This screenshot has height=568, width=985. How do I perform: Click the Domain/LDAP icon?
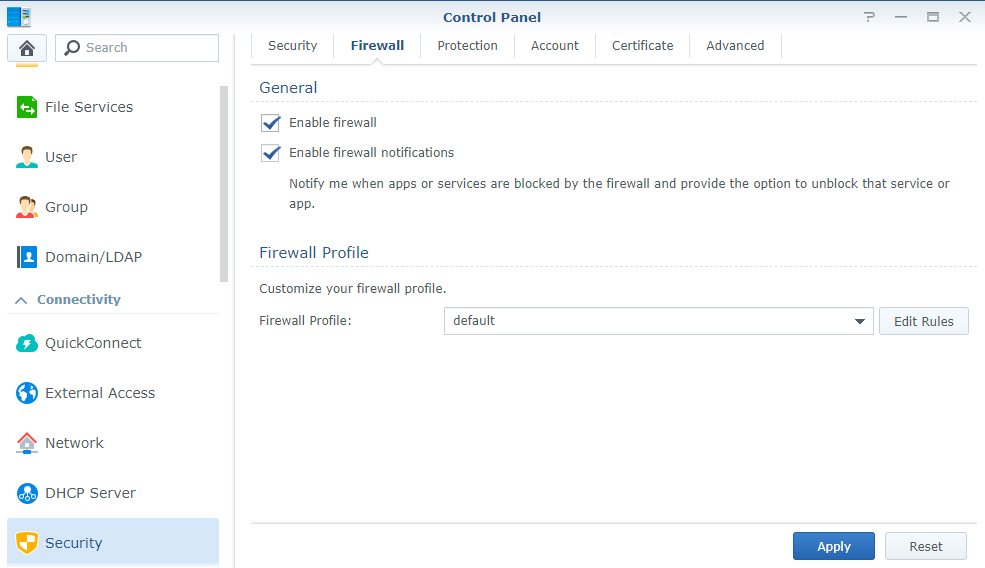pyautogui.click(x=27, y=257)
